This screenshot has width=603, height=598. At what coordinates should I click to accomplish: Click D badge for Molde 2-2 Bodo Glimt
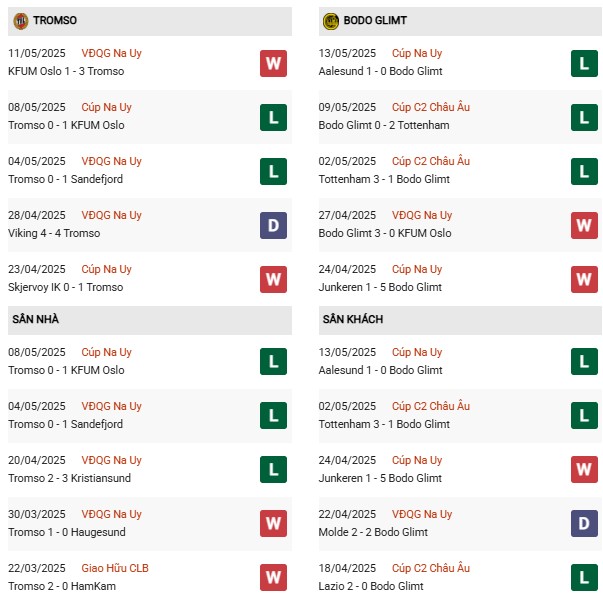(x=584, y=523)
